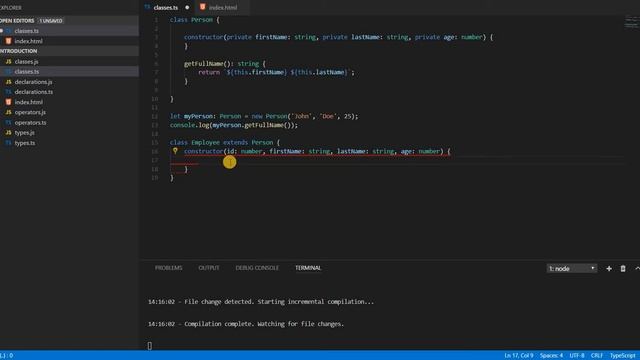640x360 pixels.
Task: Change encoding via UTF-8 status item
Action: coord(577,356)
